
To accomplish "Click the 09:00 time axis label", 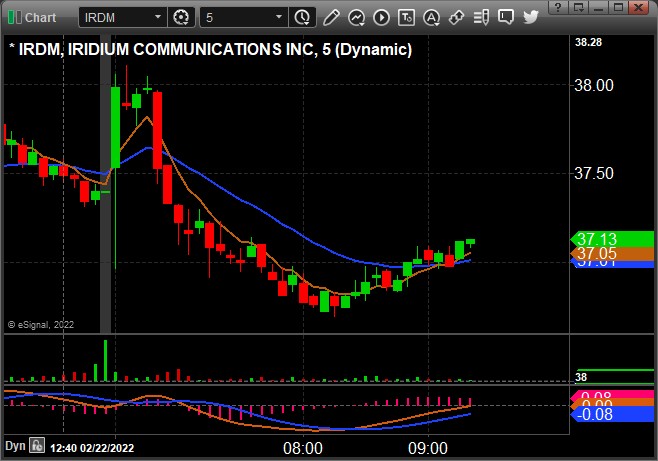I will (x=428, y=448).
